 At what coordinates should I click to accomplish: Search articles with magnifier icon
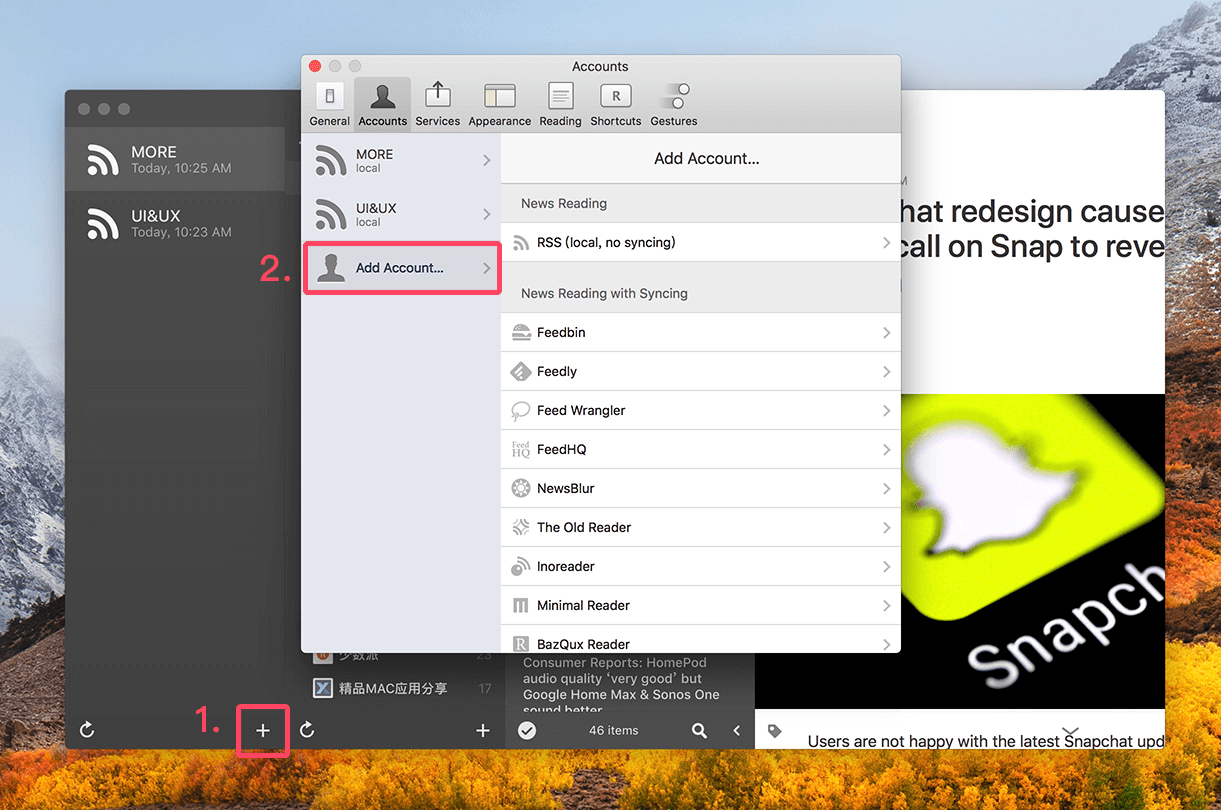(699, 731)
